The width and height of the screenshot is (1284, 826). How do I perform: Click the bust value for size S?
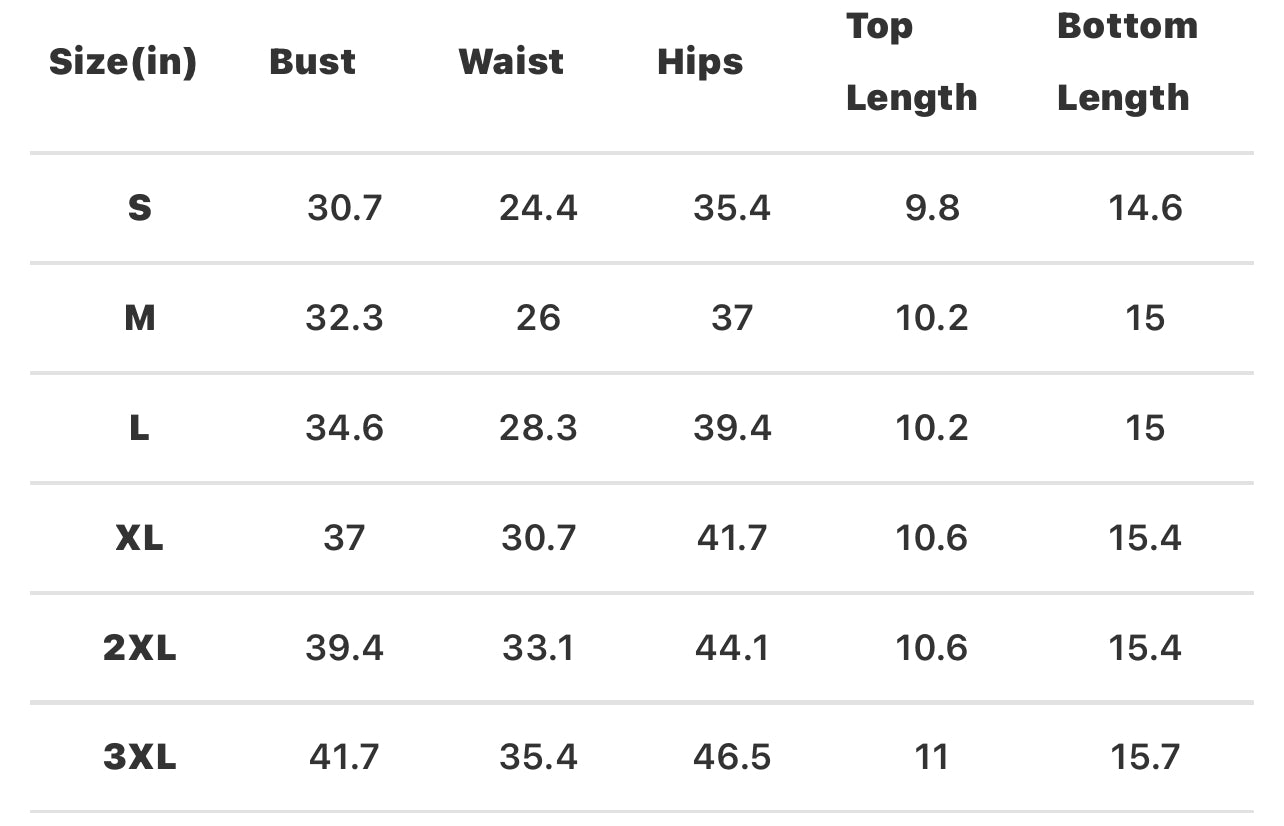coord(344,208)
